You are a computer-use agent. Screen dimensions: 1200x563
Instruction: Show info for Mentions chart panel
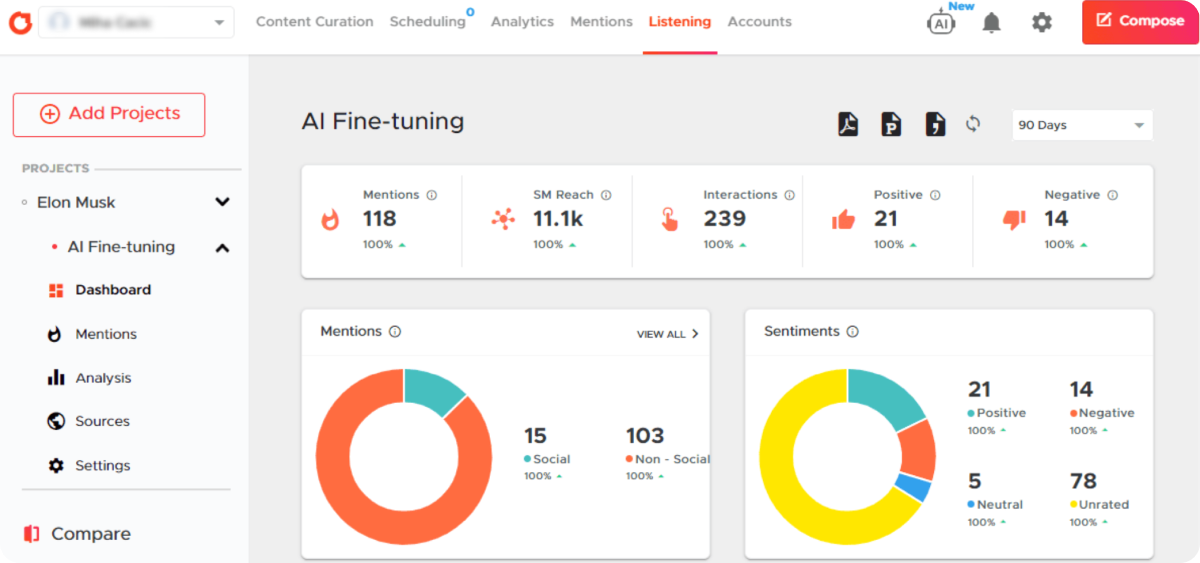point(395,331)
